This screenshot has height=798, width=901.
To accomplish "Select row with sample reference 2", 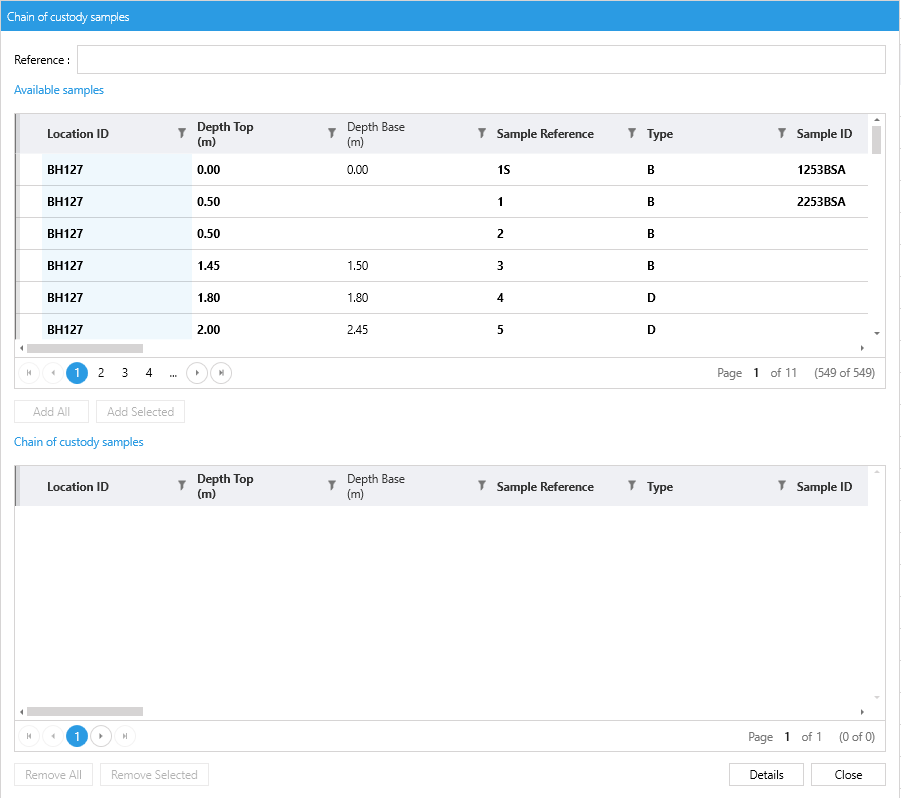I will (x=442, y=234).
